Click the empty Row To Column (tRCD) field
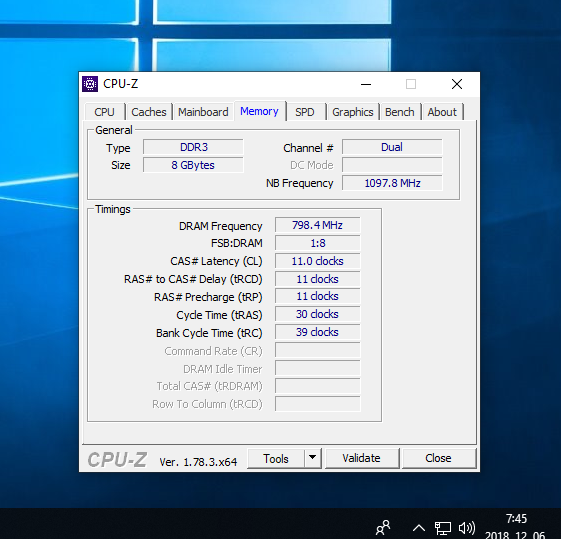This screenshot has width=561, height=539. coord(318,404)
